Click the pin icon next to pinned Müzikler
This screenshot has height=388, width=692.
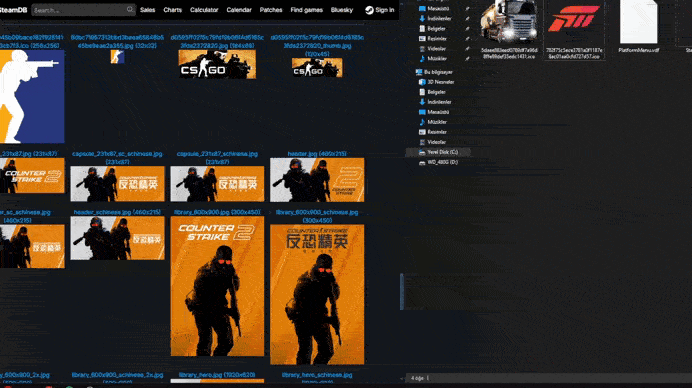coord(467,59)
